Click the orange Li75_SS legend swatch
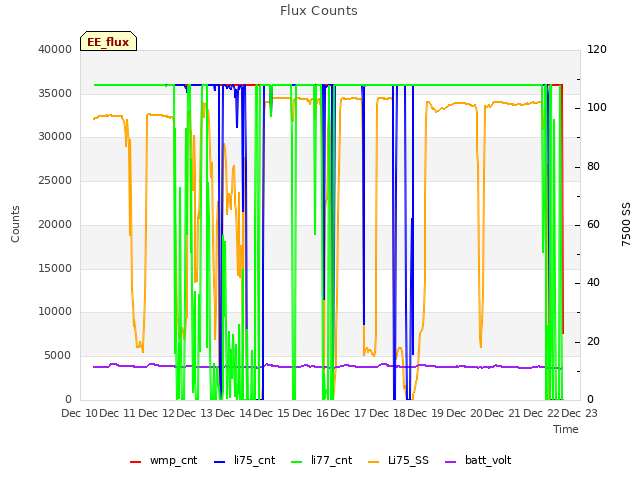 point(373,462)
